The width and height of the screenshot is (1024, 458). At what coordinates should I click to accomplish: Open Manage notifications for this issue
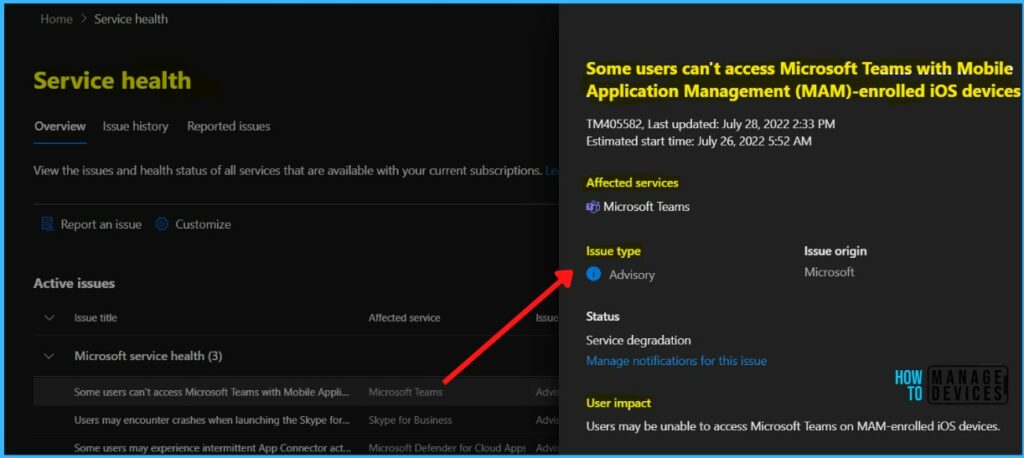[677, 361]
